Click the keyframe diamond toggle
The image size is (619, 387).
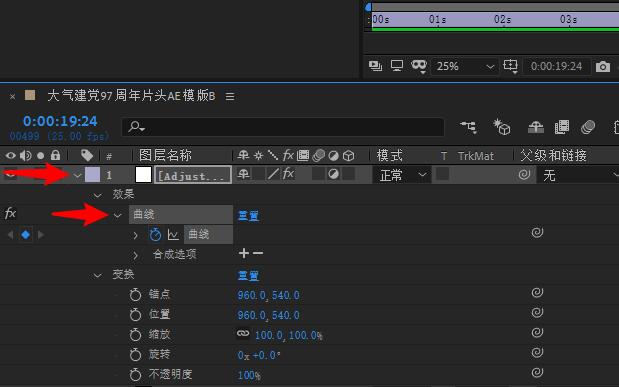(x=26, y=235)
